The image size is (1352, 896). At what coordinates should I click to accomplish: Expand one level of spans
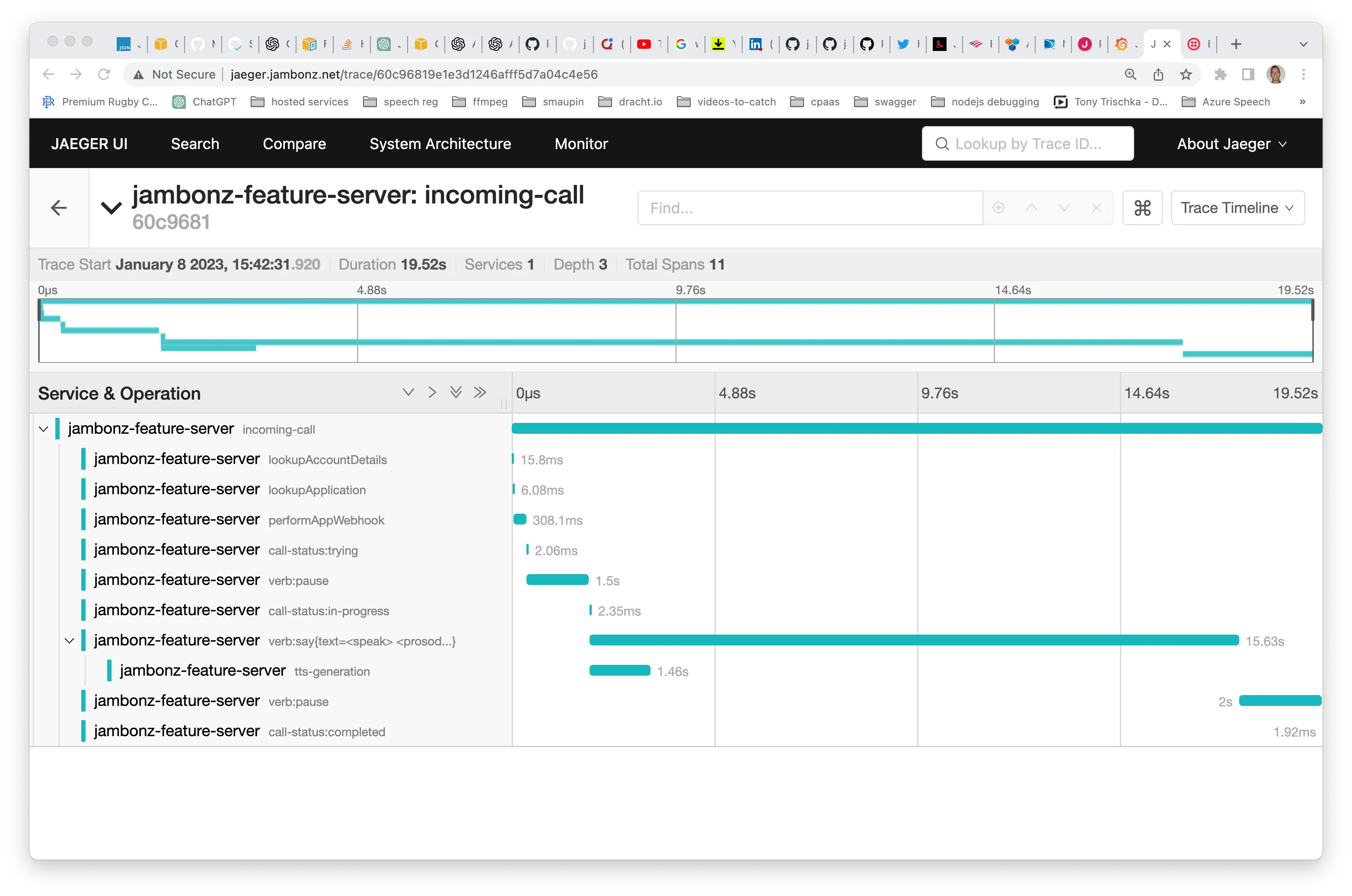pyautogui.click(x=408, y=393)
